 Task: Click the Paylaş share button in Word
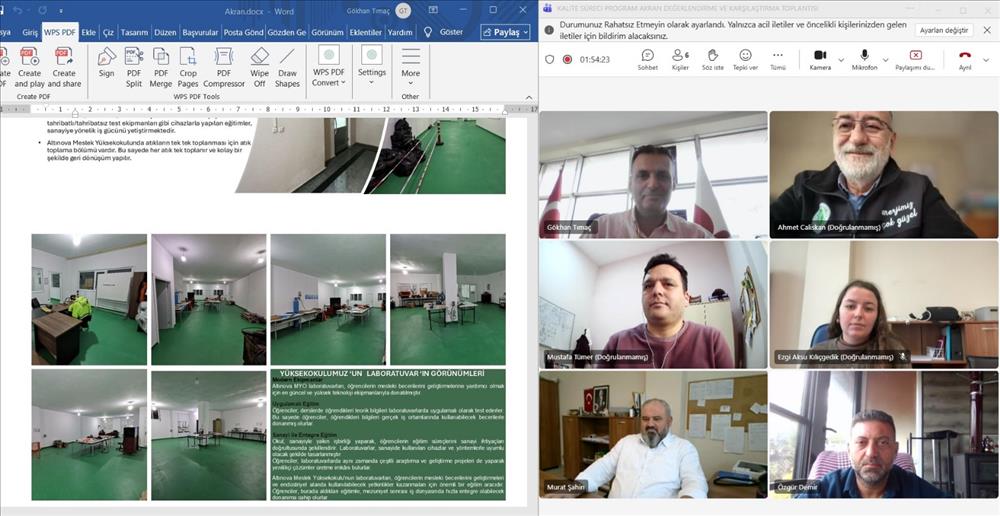coord(504,32)
